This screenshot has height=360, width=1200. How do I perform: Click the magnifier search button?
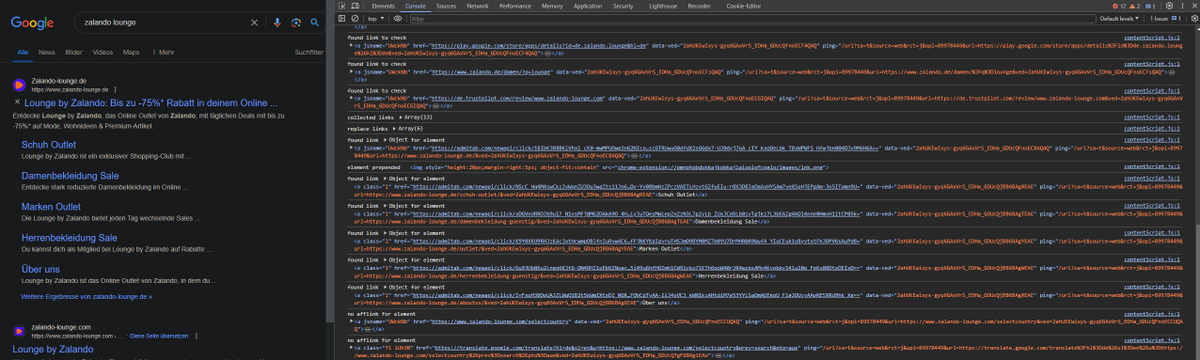pos(316,21)
